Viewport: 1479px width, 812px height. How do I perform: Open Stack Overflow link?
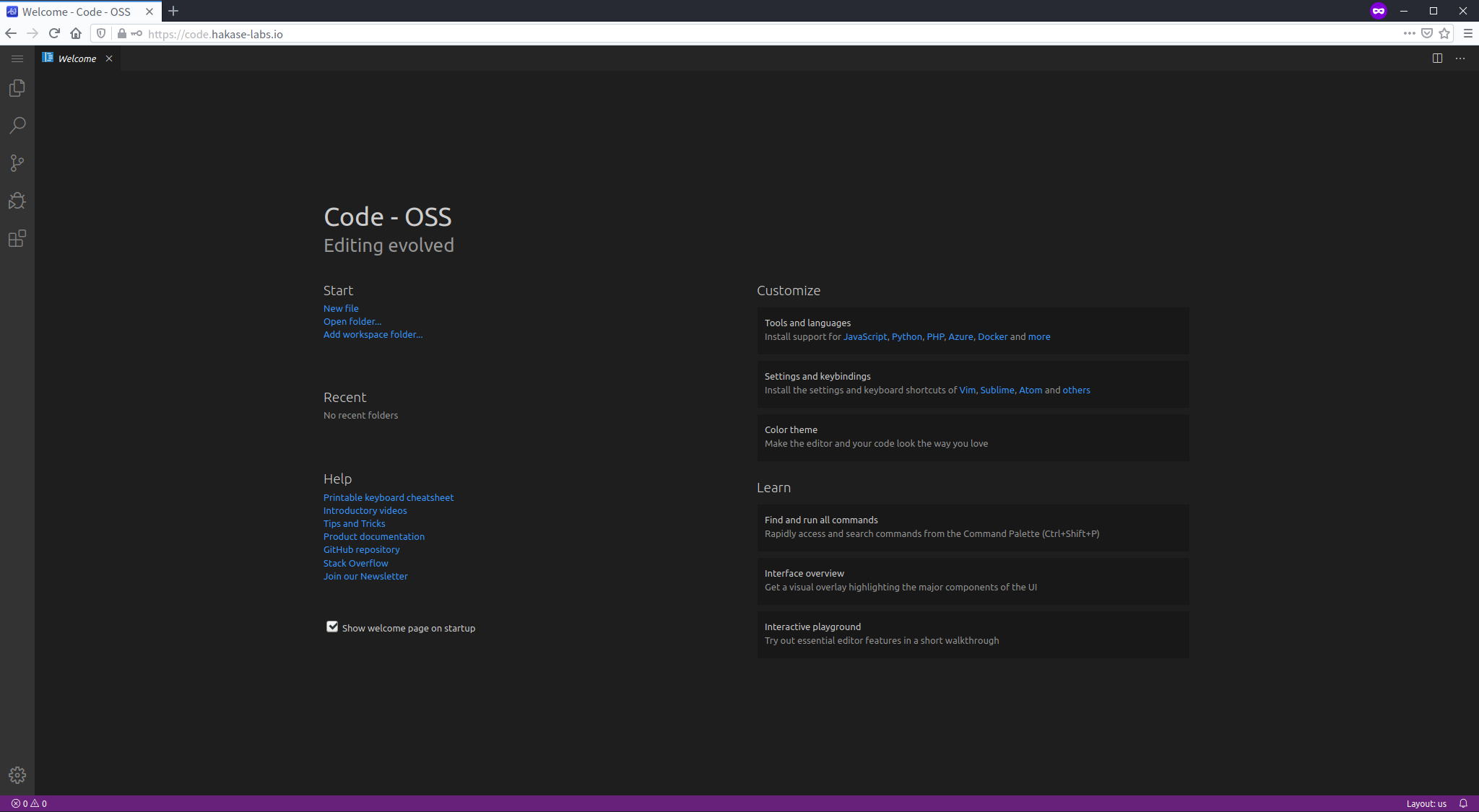tap(356, 563)
